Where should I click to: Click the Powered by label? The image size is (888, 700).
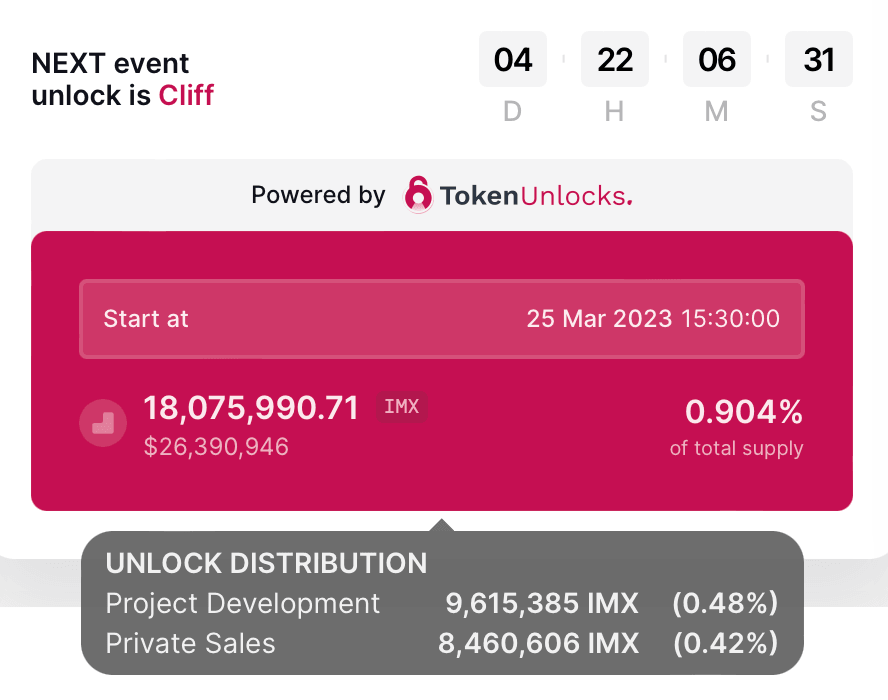coord(318,195)
